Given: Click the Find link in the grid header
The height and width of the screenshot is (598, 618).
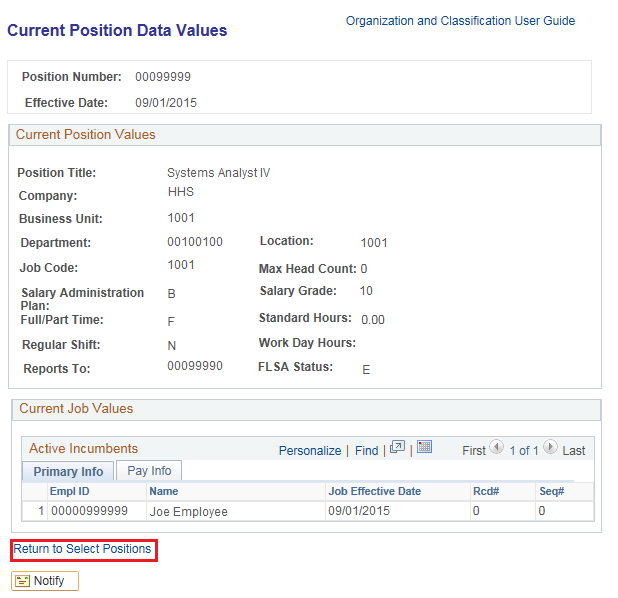Looking at the screenshot, I should [x=366, y=451].
